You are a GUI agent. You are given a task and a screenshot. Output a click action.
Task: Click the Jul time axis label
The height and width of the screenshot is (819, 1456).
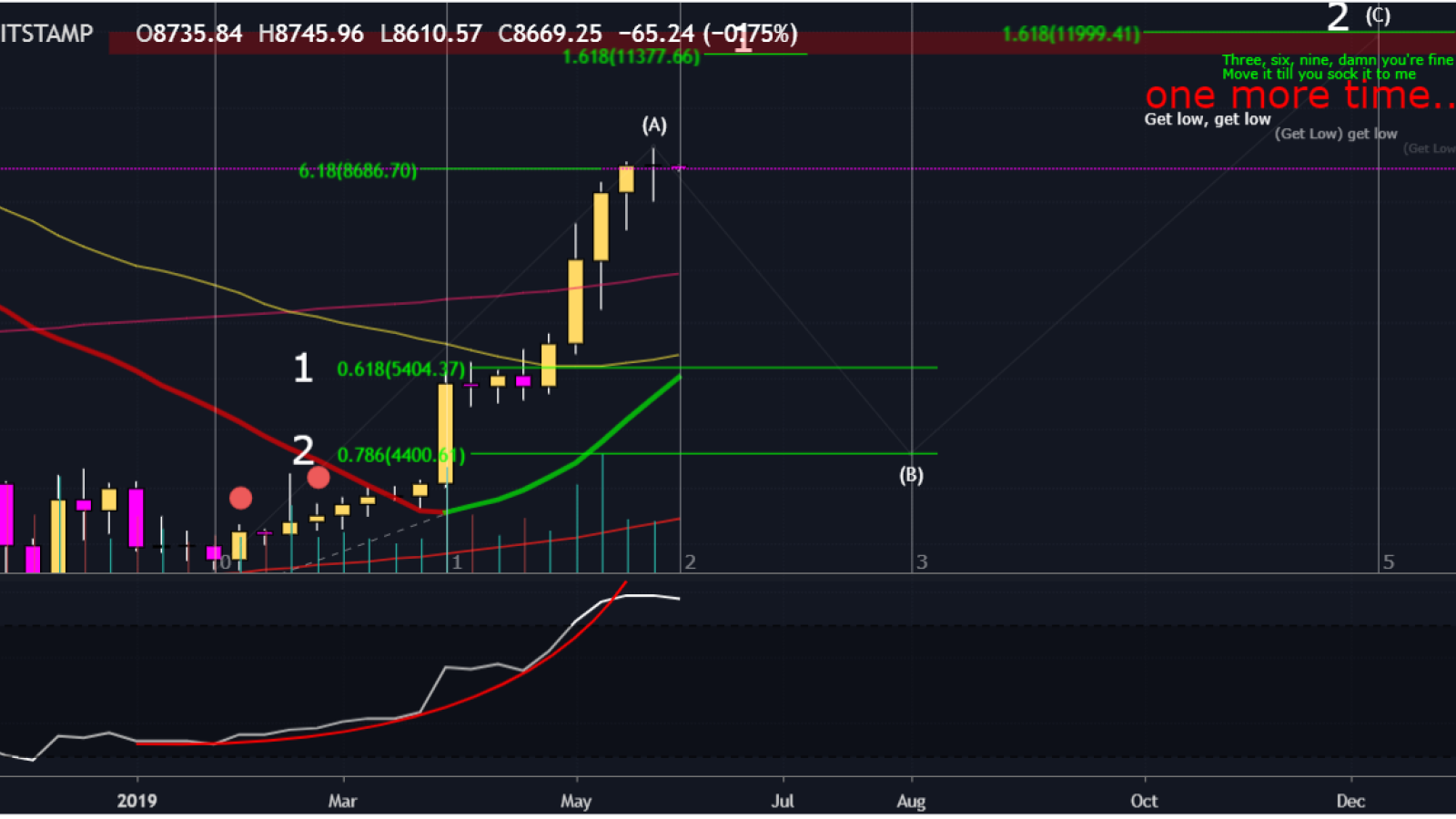click(x=783, y=801)
